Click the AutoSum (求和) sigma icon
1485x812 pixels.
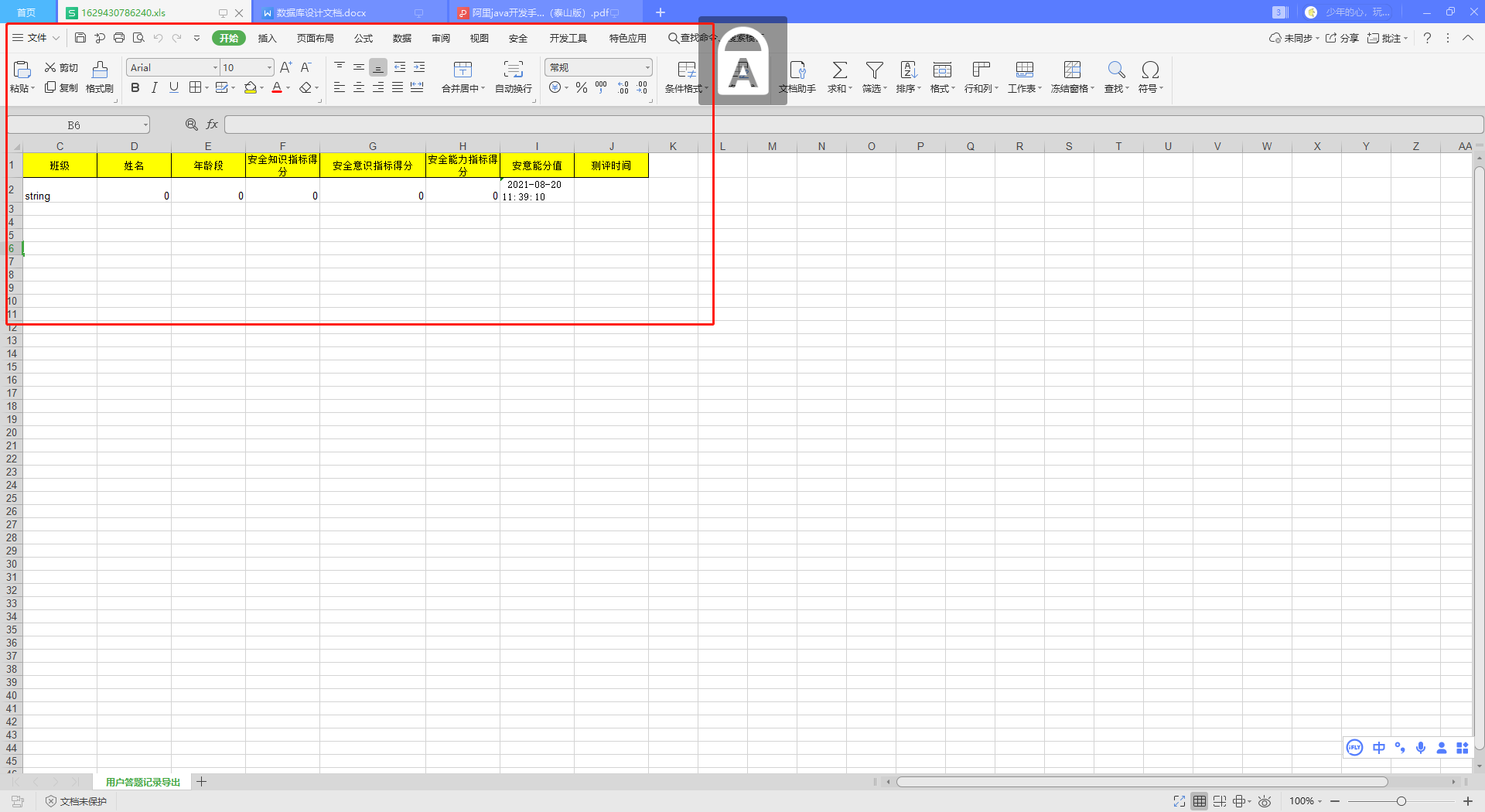tap(839, 70)
